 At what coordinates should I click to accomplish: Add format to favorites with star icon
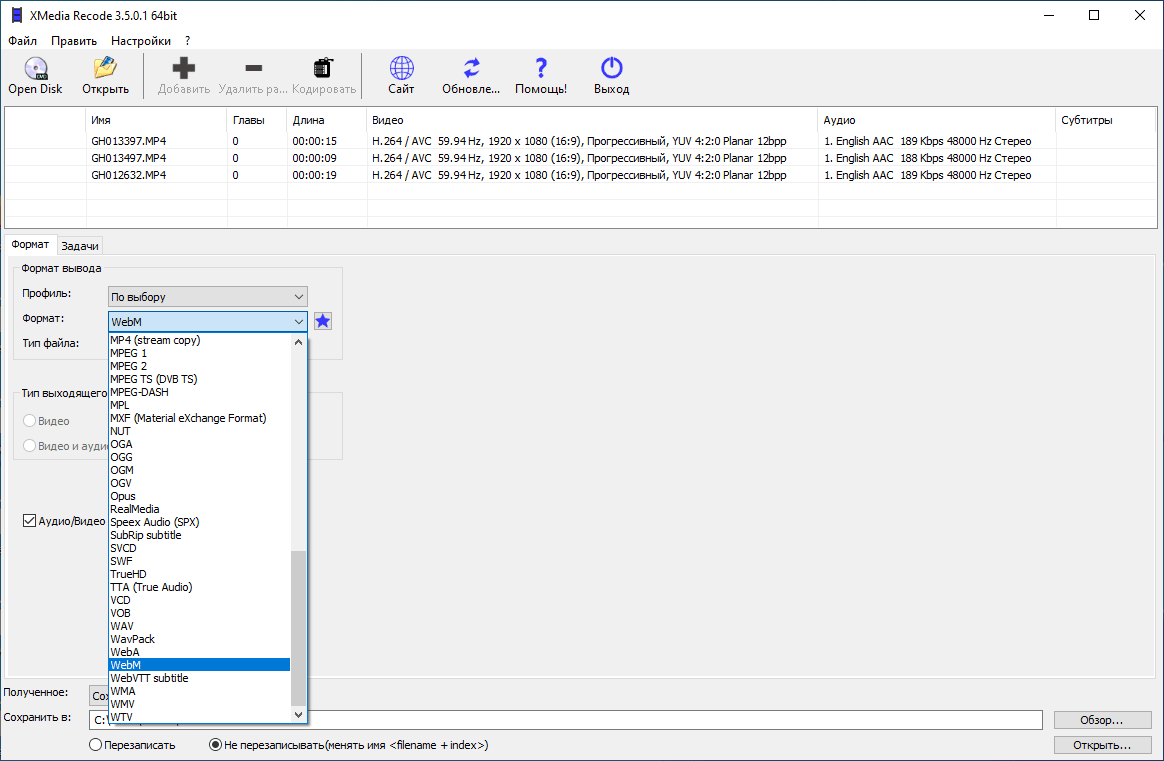click(x=323, y=321)
